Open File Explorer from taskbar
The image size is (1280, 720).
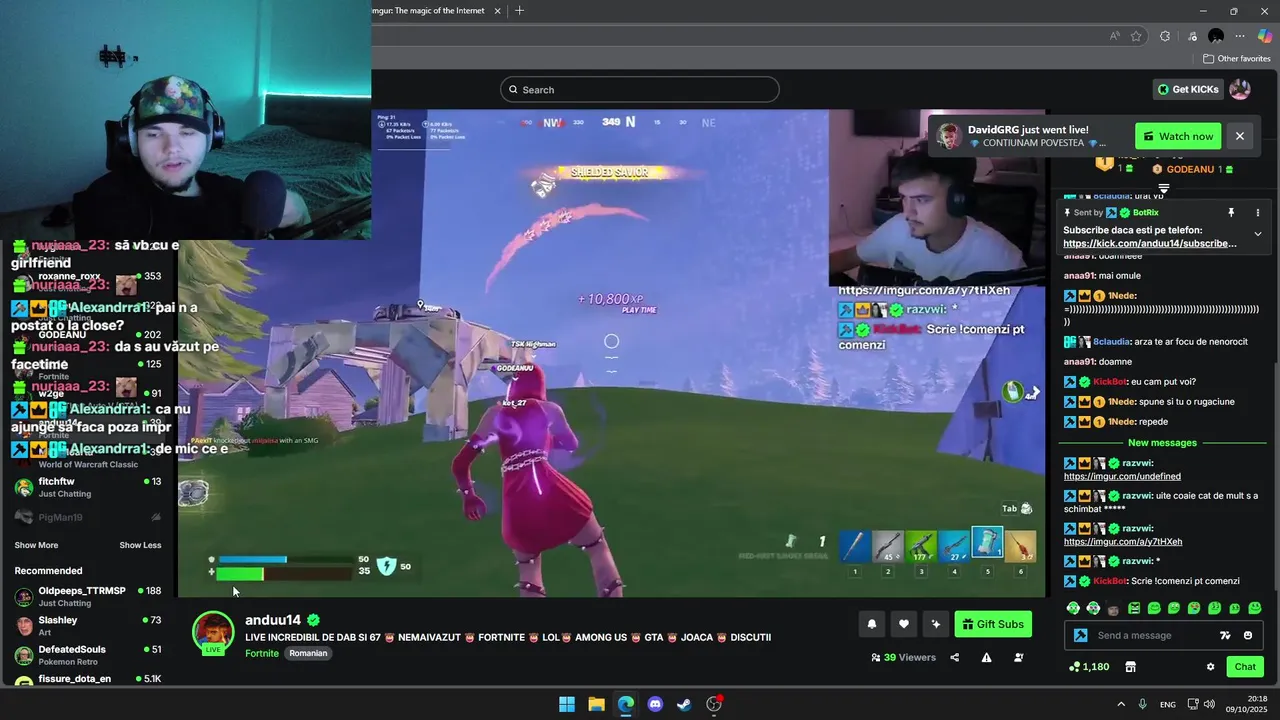coord(596,704)
